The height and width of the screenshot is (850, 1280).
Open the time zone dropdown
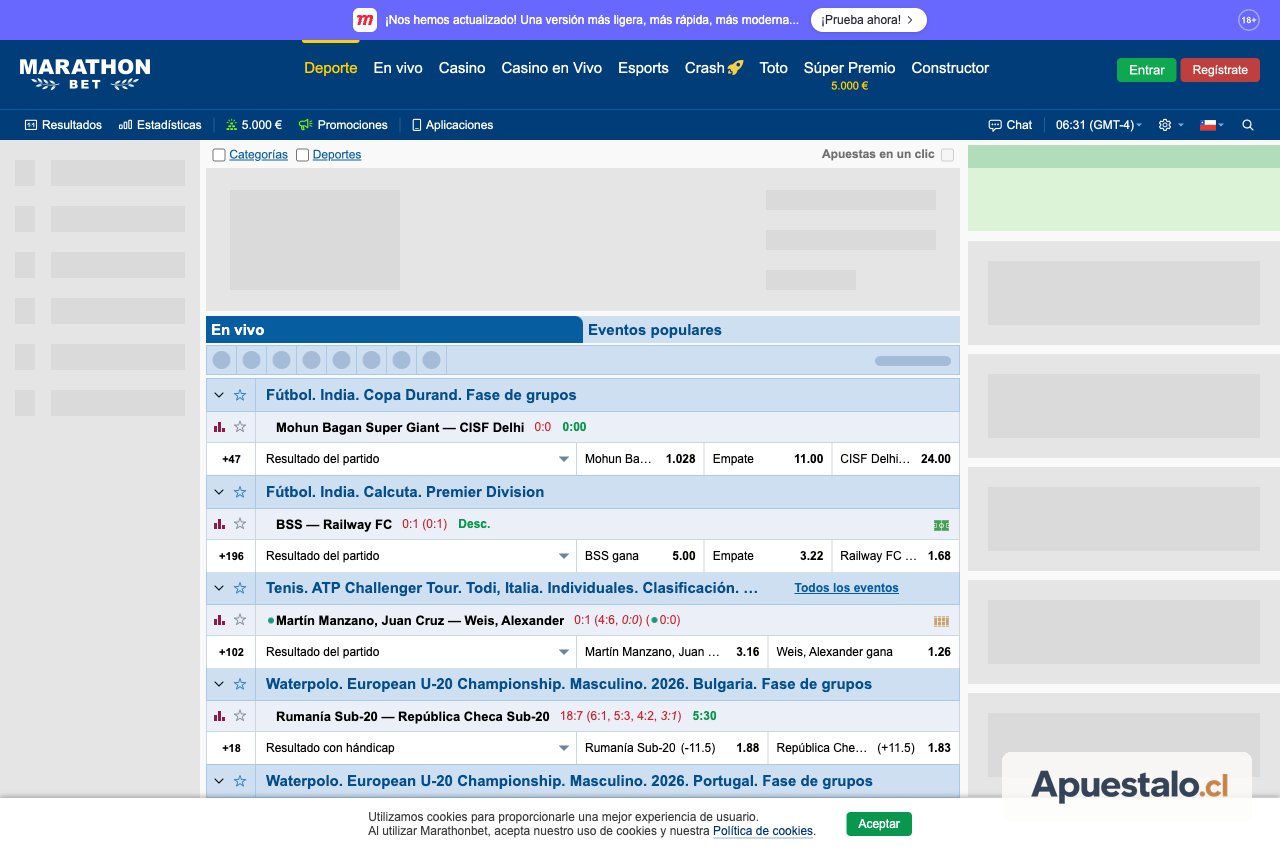[x=1099, y=125]
